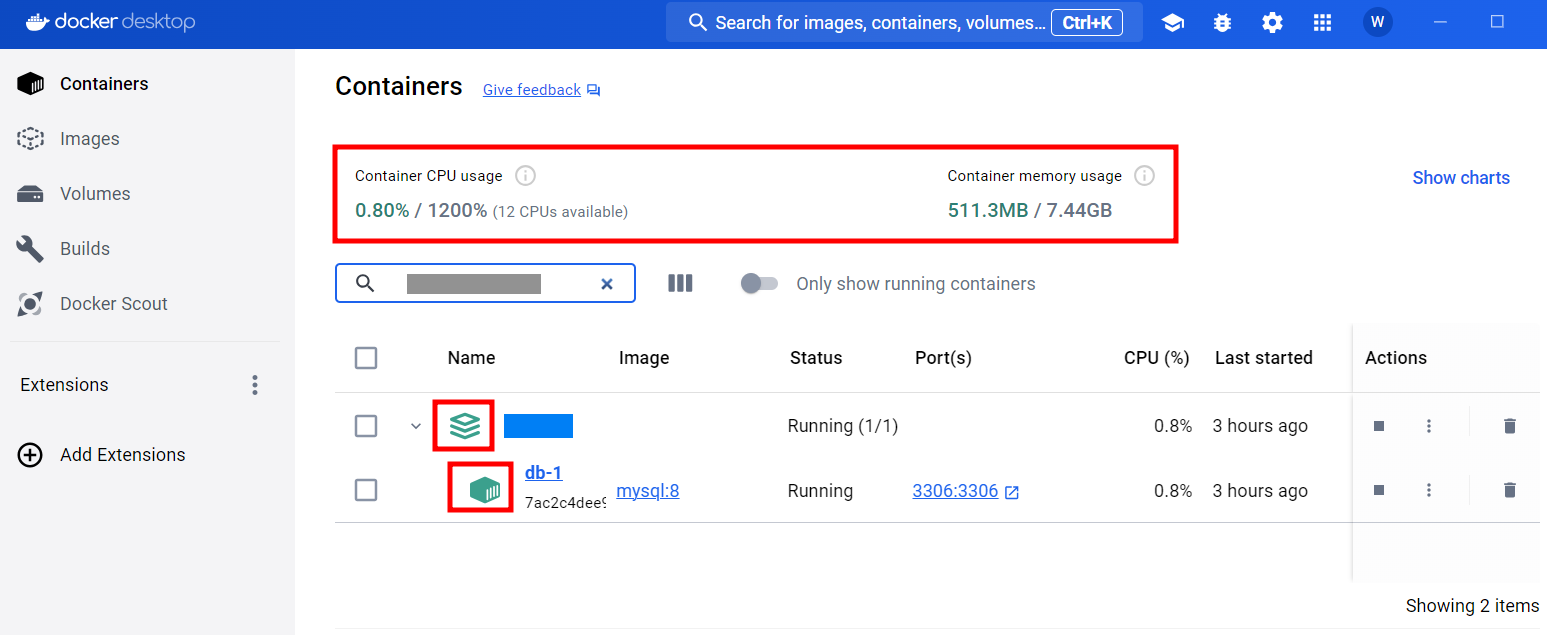Clear the container search field with X
The height and width of the screenshot is (635, 1547).
606,284
